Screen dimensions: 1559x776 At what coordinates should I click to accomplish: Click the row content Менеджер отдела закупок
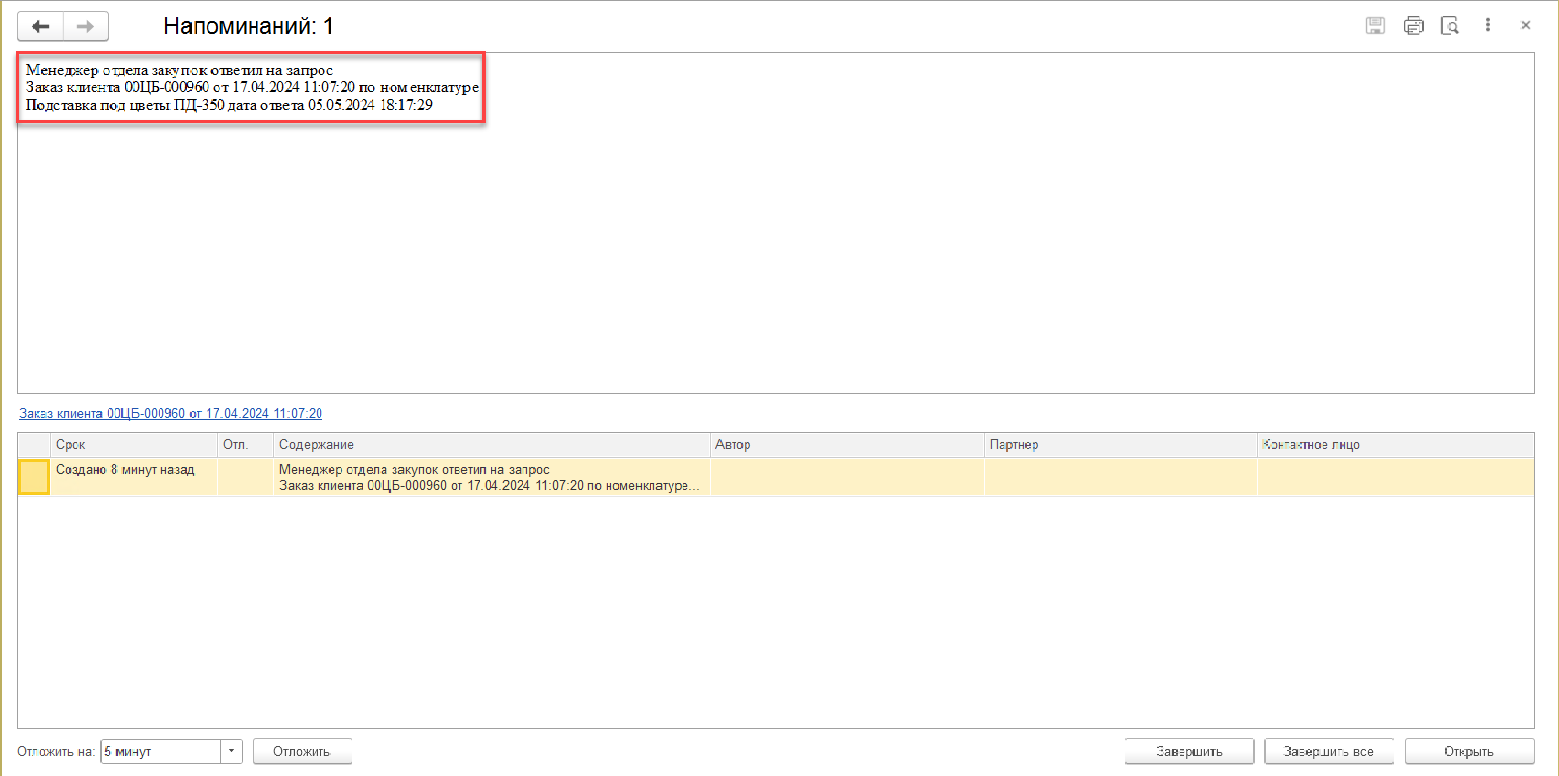491,477
